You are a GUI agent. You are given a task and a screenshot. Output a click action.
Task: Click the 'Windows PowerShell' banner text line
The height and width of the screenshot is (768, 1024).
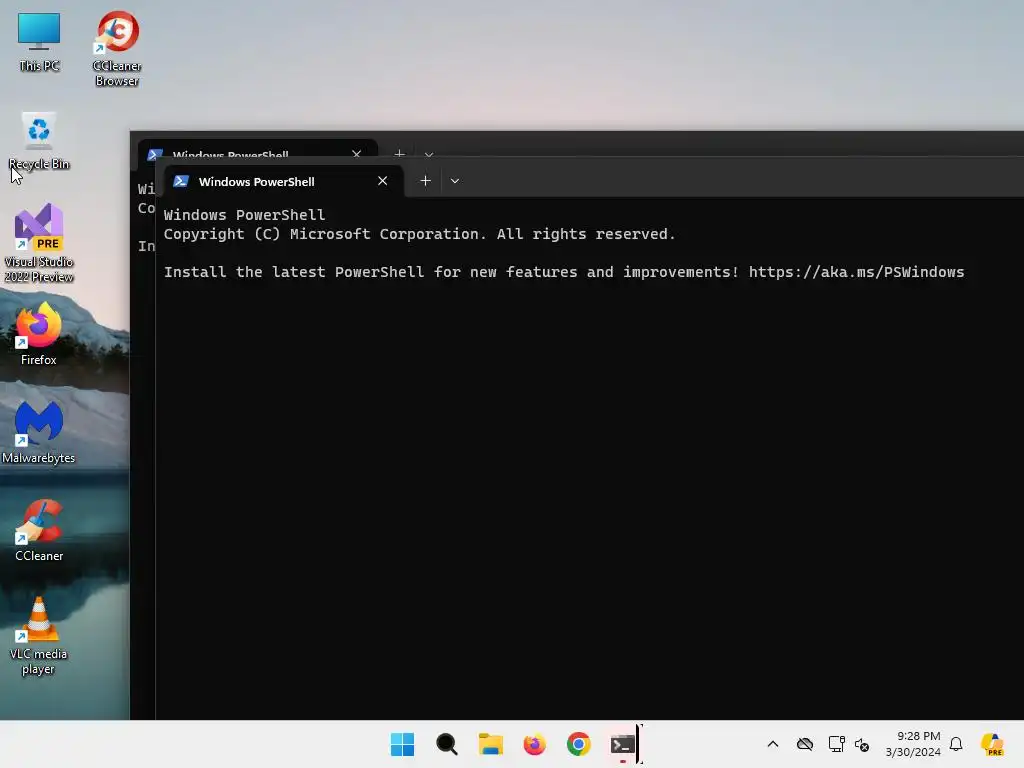click(x=244, y=215)
